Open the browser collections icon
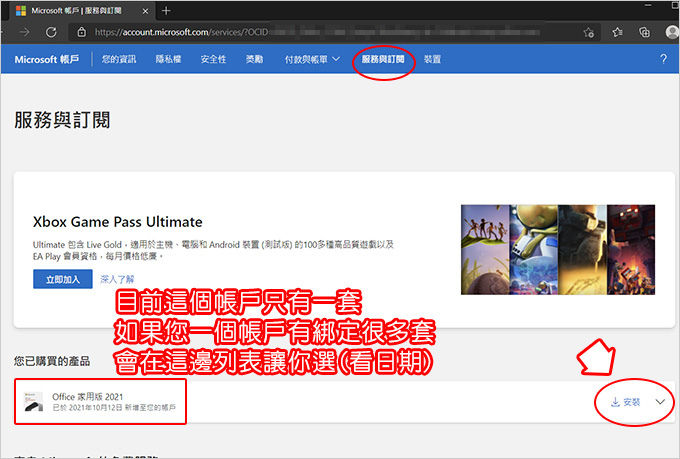The height and width of the screenshot is (459, 680). pyautogui.click(x=644, y=32)
